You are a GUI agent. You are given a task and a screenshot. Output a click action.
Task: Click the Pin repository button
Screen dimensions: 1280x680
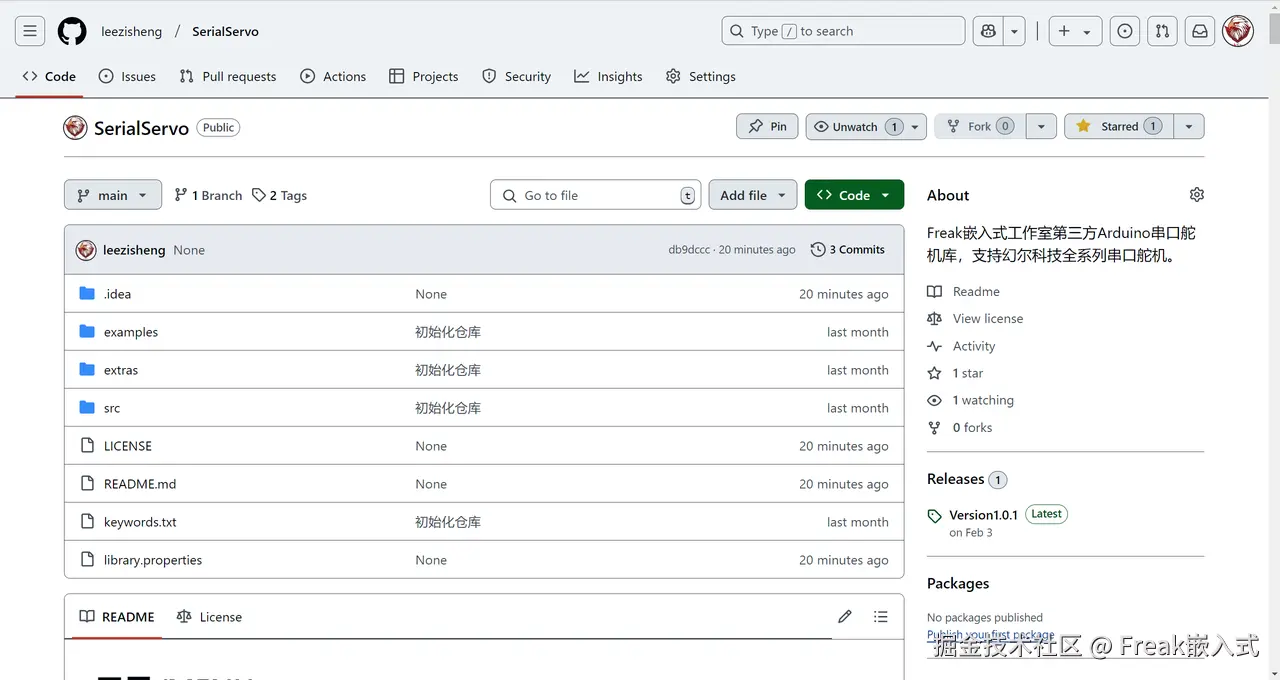(767, 127)
